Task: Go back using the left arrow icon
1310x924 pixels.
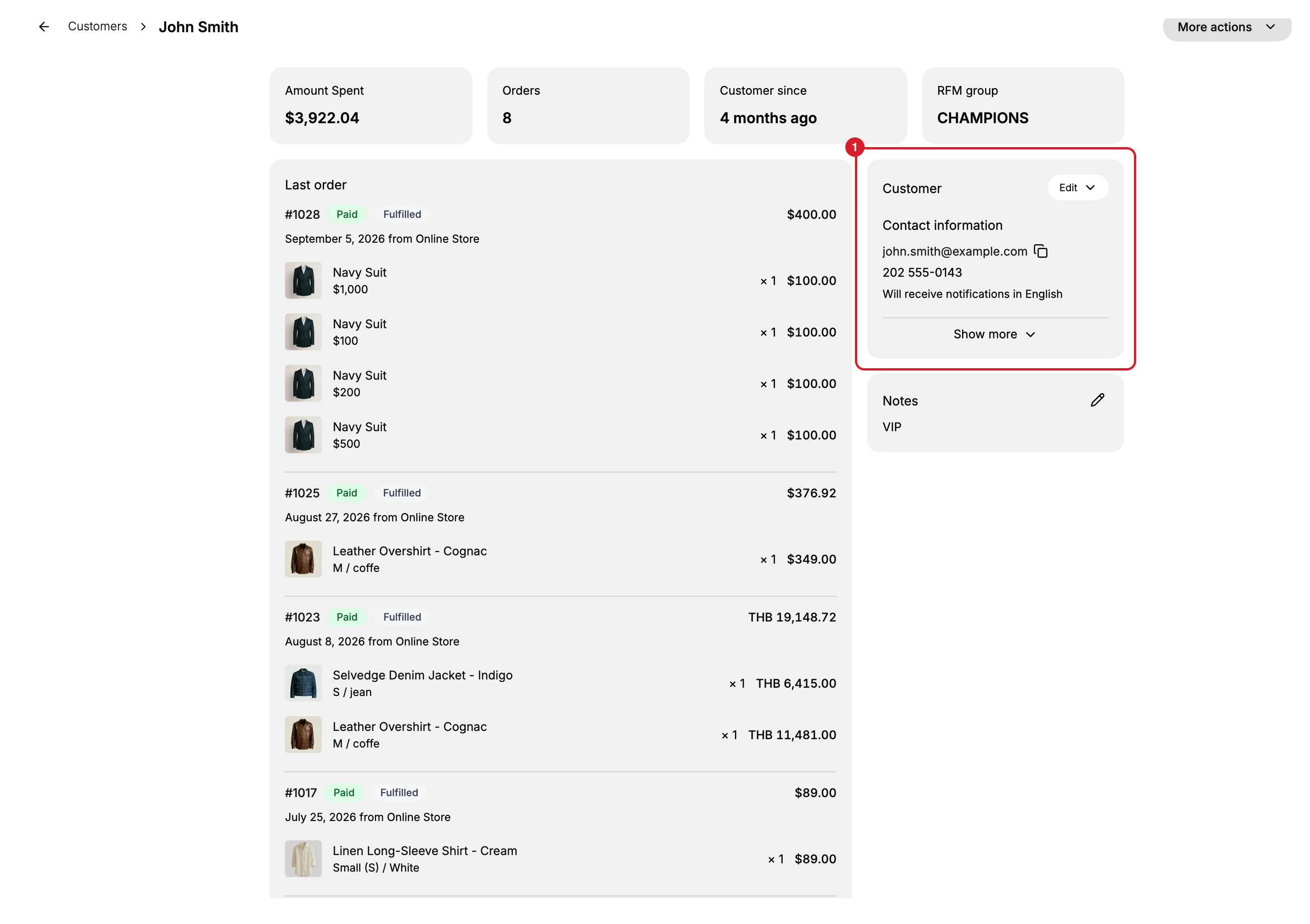Action: click(44, 27)
